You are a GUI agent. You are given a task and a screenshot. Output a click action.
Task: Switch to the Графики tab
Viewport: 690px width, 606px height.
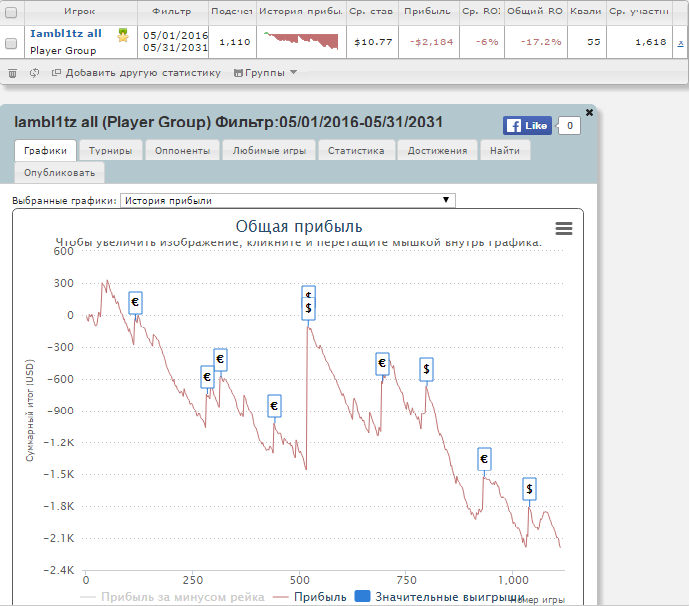(45, 151)
